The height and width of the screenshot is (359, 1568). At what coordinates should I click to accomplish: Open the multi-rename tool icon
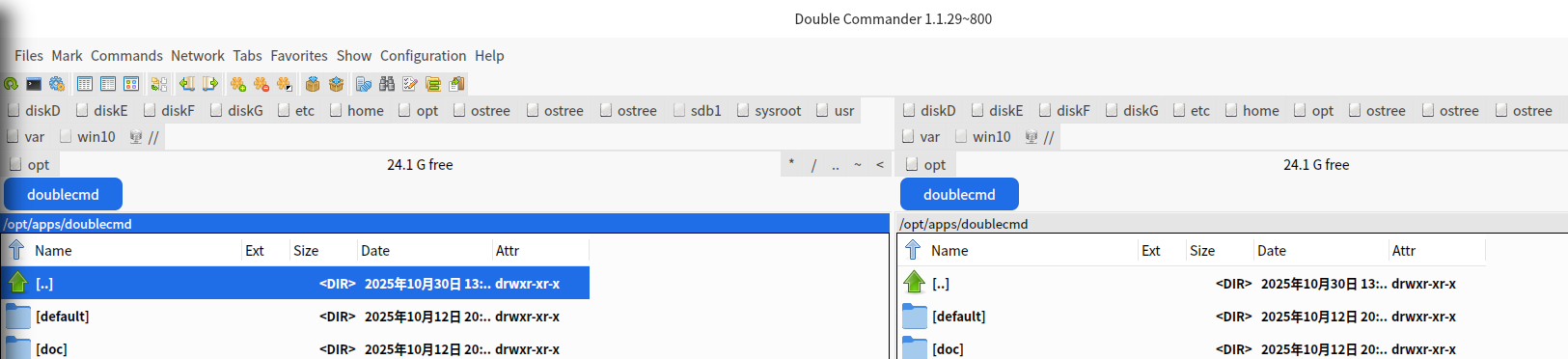(410, 84)
